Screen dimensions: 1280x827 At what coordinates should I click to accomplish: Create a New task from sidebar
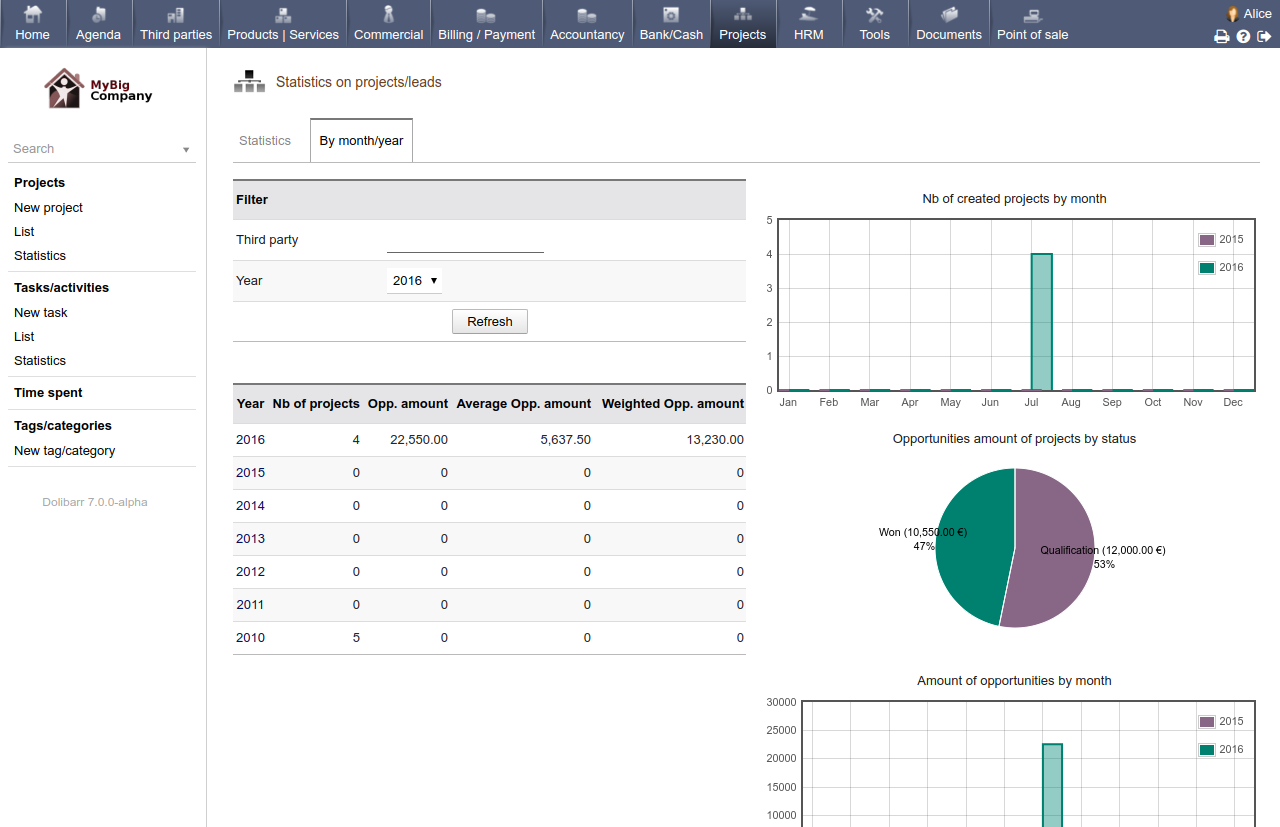click(41, 313)
